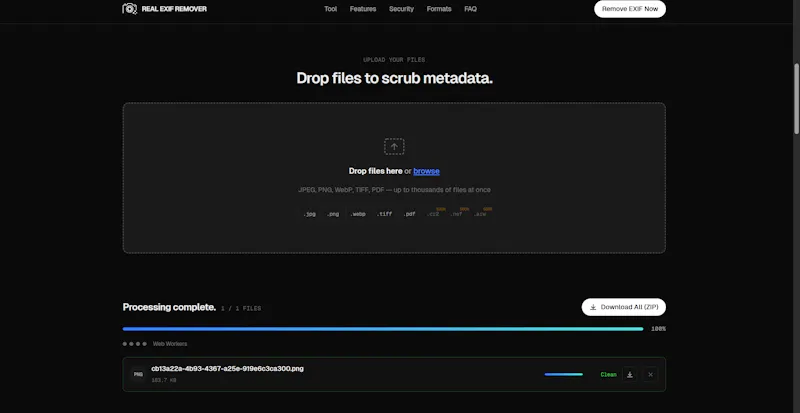Click the page vertical scrollbar

(x=796, y=99)
